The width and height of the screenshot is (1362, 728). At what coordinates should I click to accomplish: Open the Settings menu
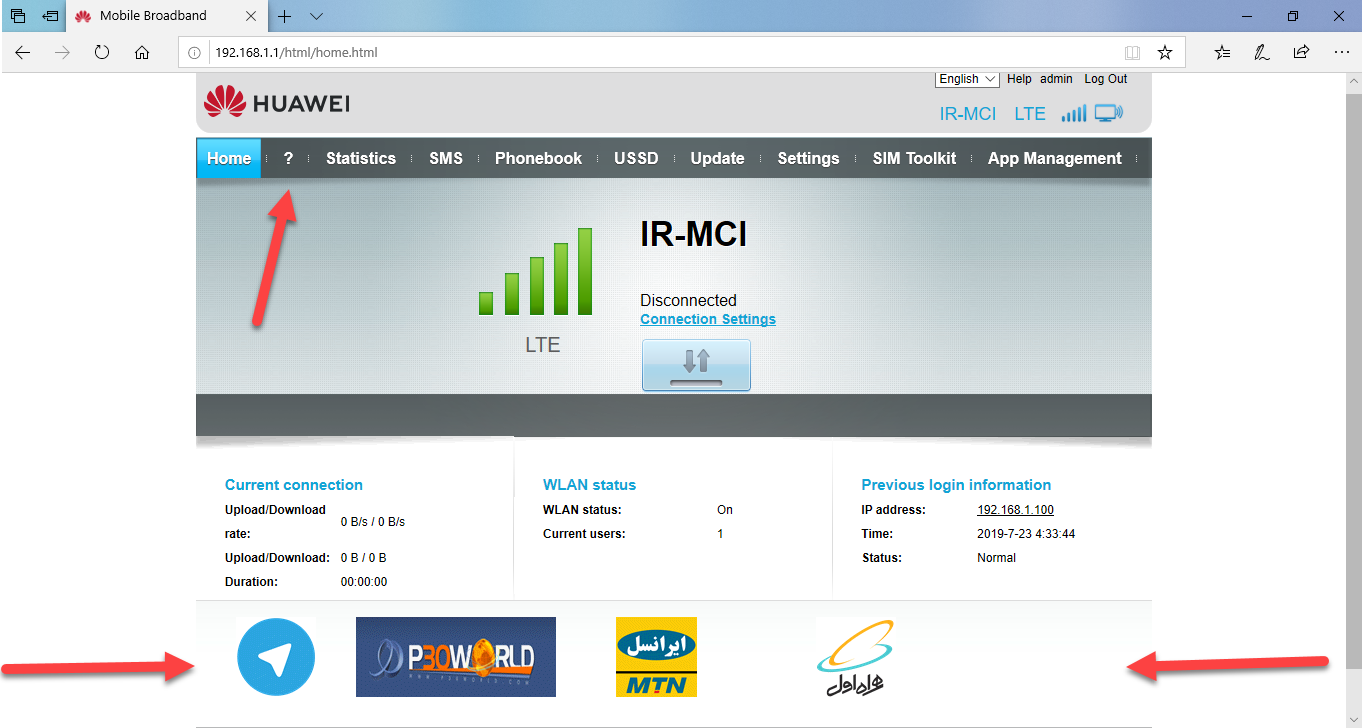click(x=808, y=158)
